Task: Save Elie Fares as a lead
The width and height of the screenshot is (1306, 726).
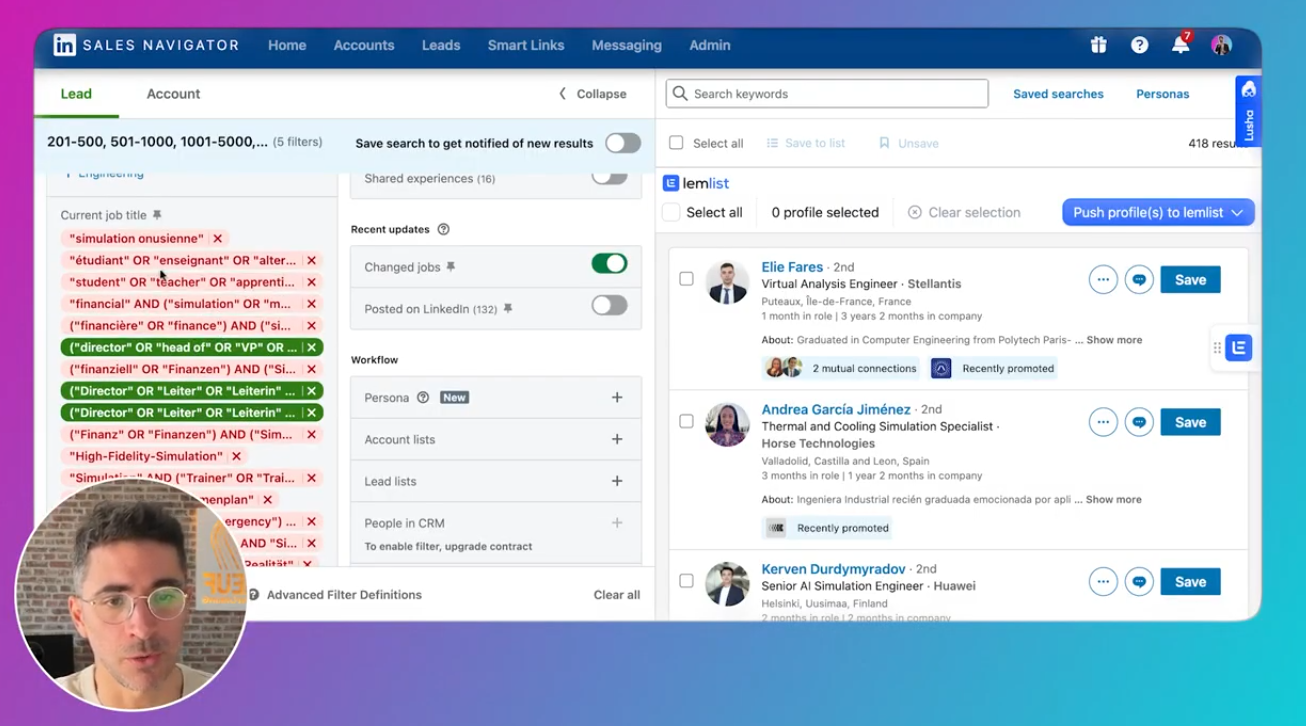Action: pos(1190,280)
